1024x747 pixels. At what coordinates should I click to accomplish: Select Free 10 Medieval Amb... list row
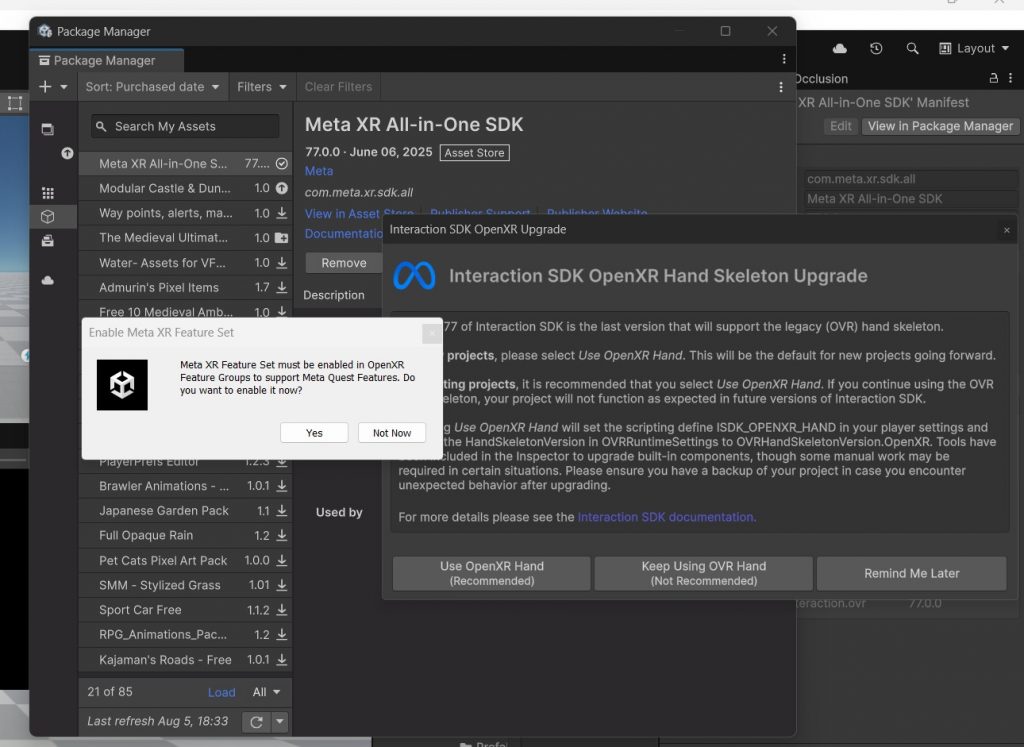(x=185, y=311)
